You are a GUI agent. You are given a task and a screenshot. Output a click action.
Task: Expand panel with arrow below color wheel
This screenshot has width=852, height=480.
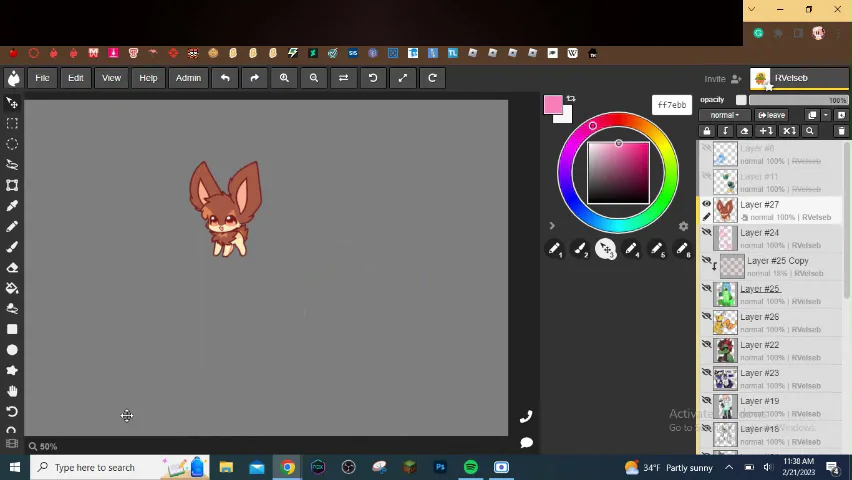tap(551, 226)
